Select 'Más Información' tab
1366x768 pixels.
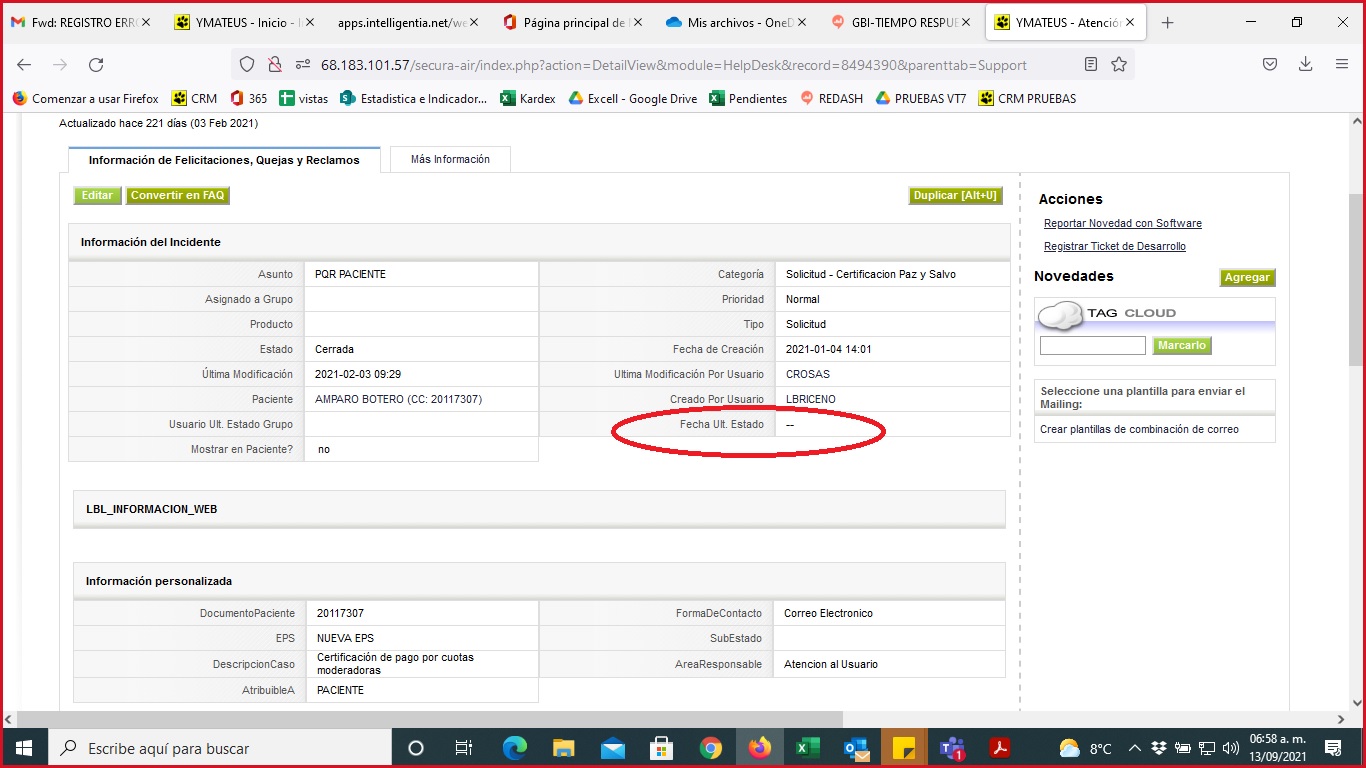(x=450, y=159)
